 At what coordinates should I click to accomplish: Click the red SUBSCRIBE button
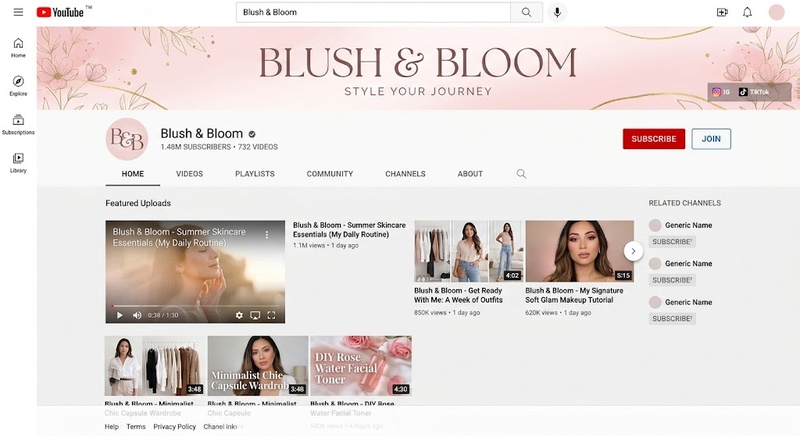654,139
